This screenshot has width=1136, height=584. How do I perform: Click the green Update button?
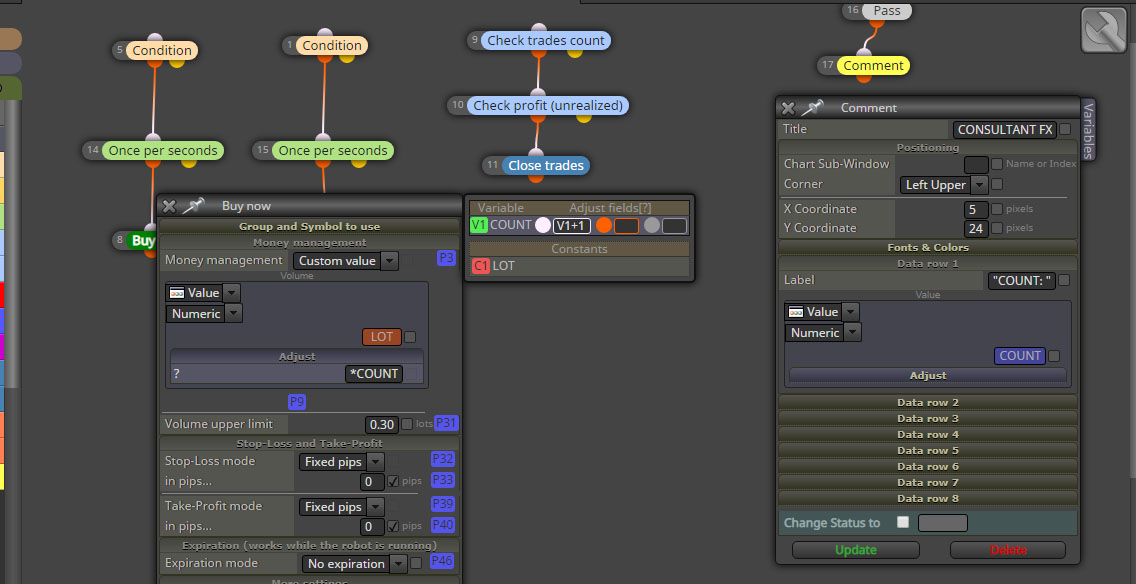856,550
